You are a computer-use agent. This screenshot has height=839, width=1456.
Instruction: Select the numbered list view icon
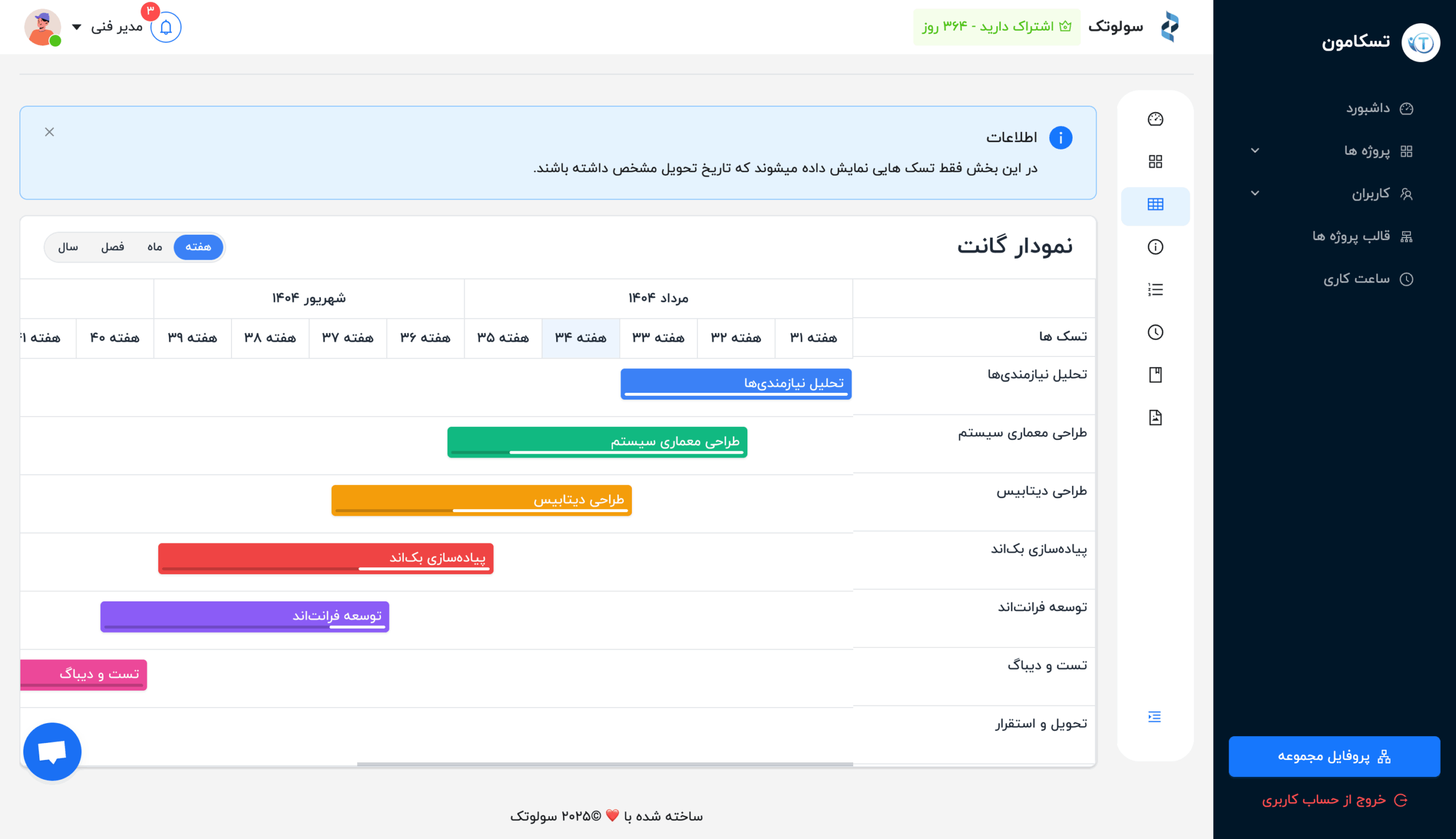click(x=1156, y=290)
